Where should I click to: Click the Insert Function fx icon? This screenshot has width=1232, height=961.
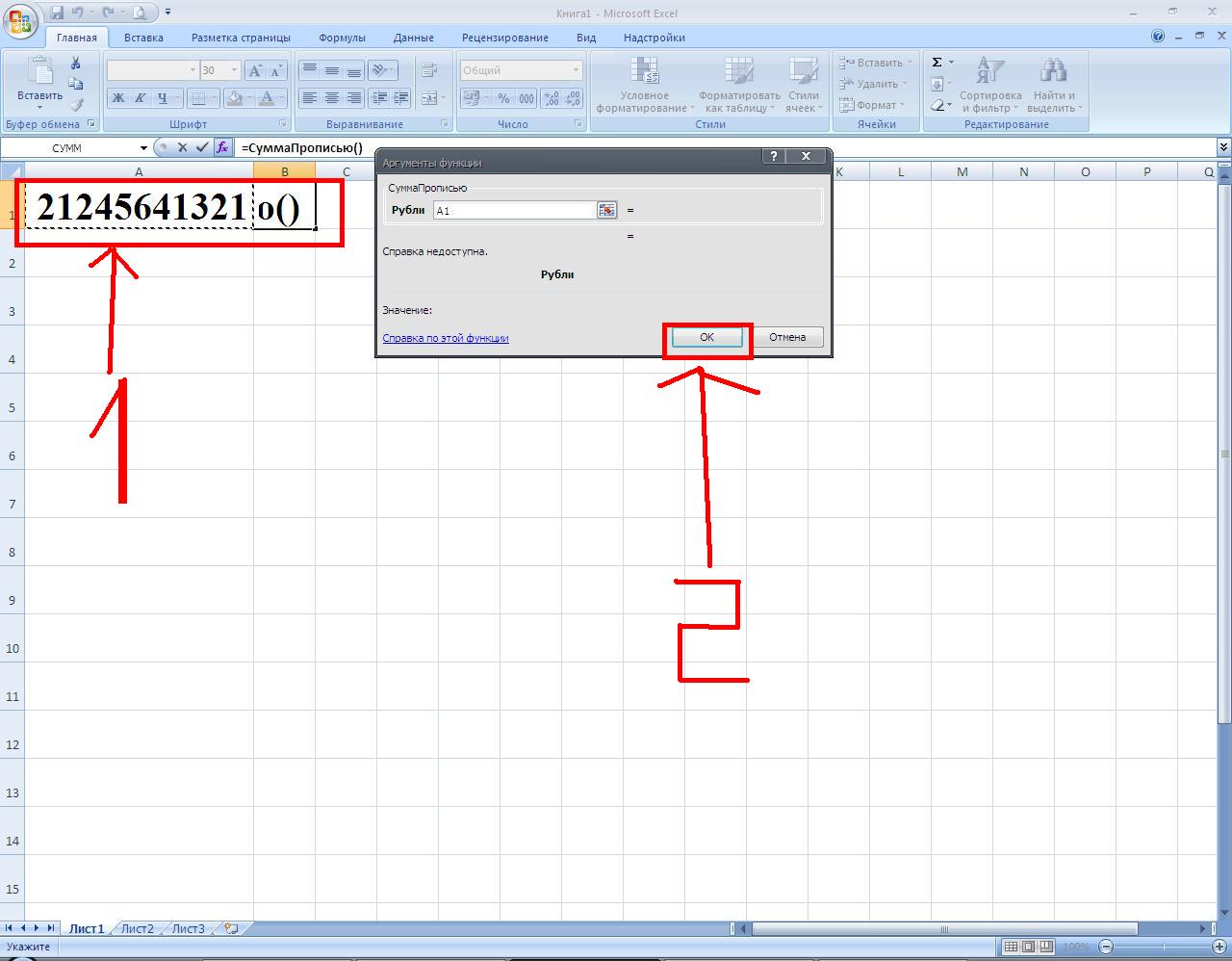pos(222,147)
